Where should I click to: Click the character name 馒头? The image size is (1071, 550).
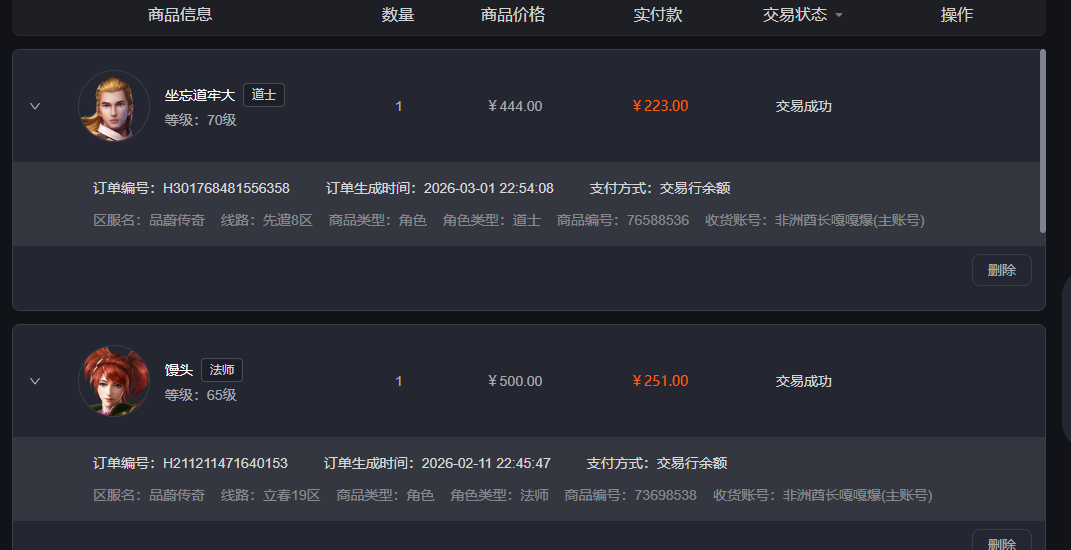coord(179,370)
